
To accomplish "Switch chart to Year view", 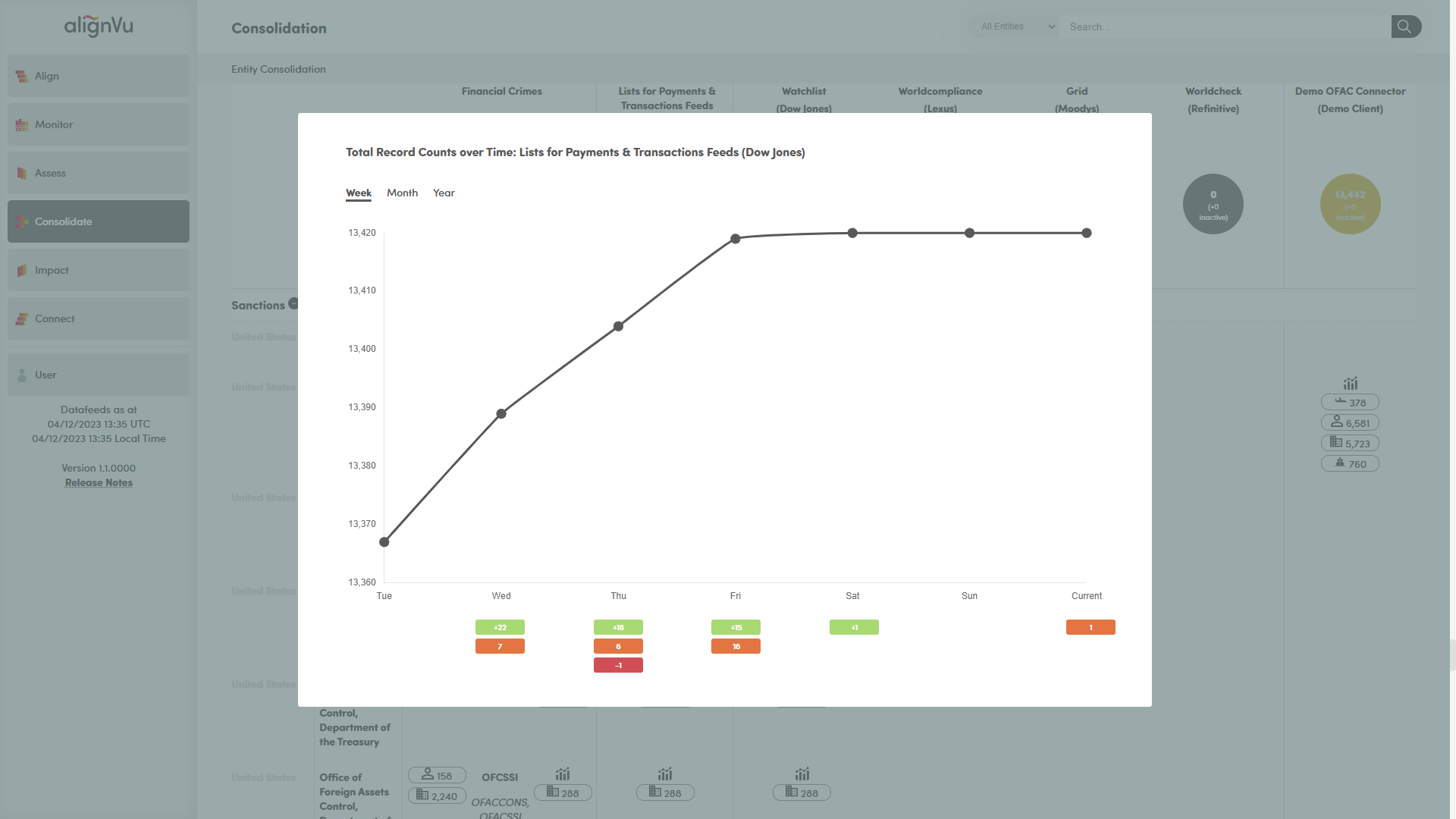I will [x=444, y=193].
